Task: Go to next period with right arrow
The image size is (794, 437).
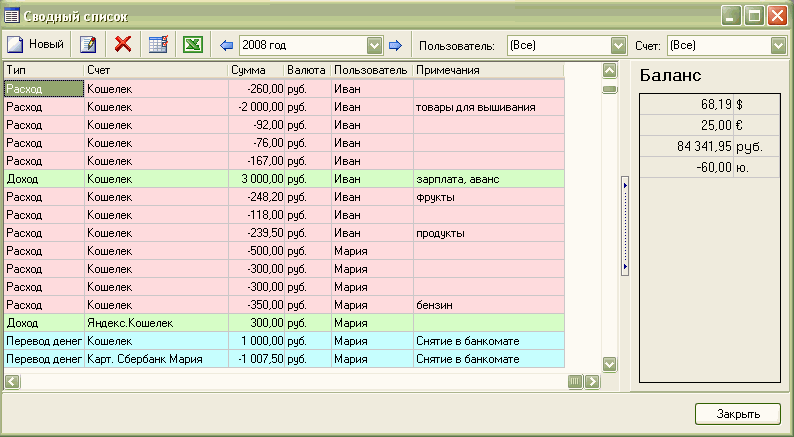Action: coord(395,45)
